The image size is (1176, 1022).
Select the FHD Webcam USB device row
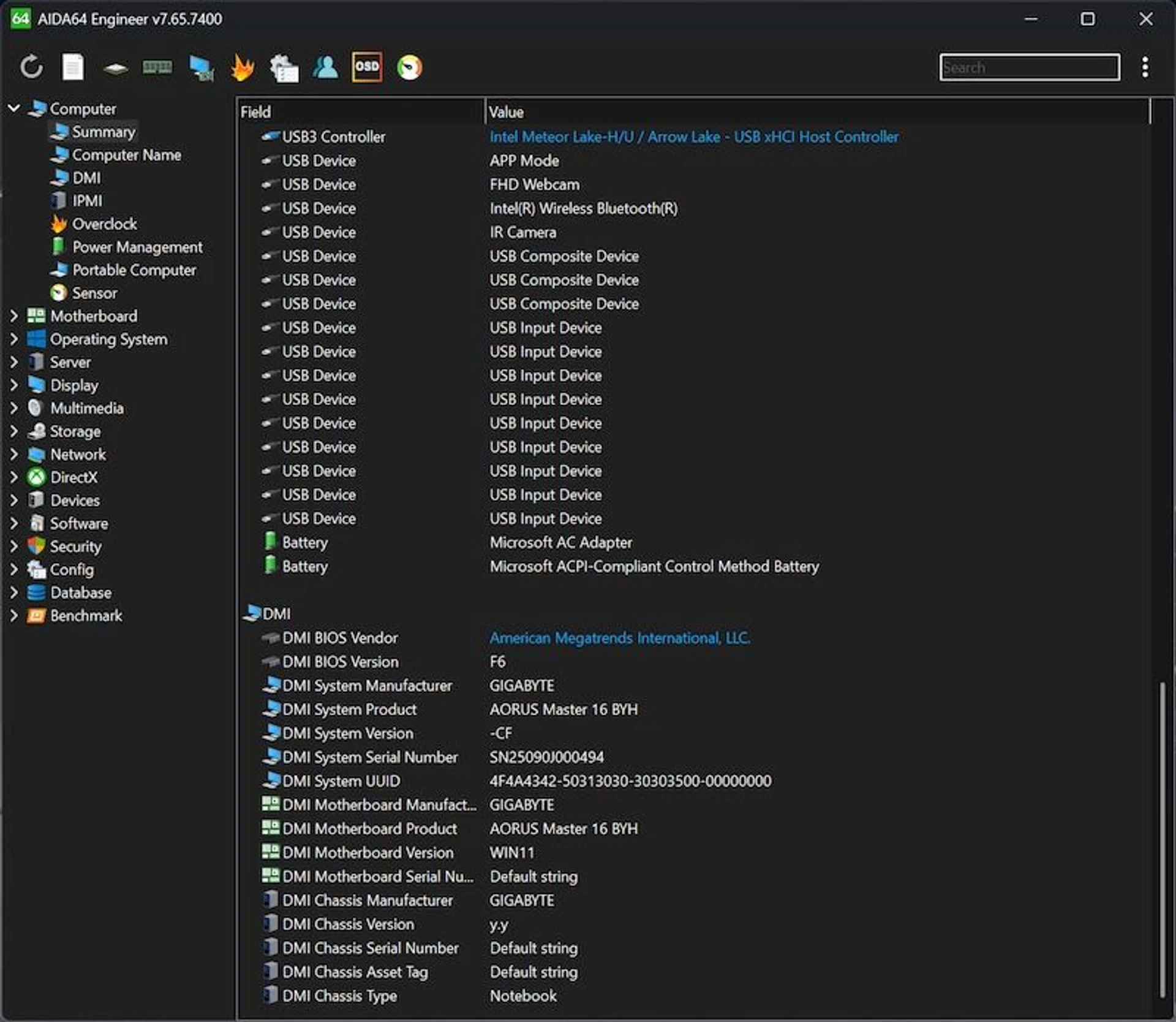[x=695, y=184]
